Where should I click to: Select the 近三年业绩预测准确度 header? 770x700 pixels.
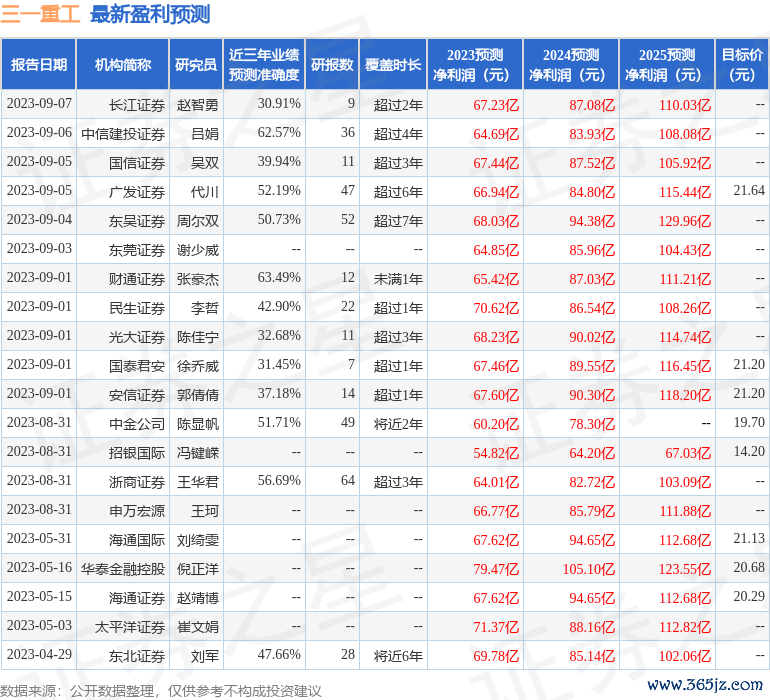tap(264, 64)
